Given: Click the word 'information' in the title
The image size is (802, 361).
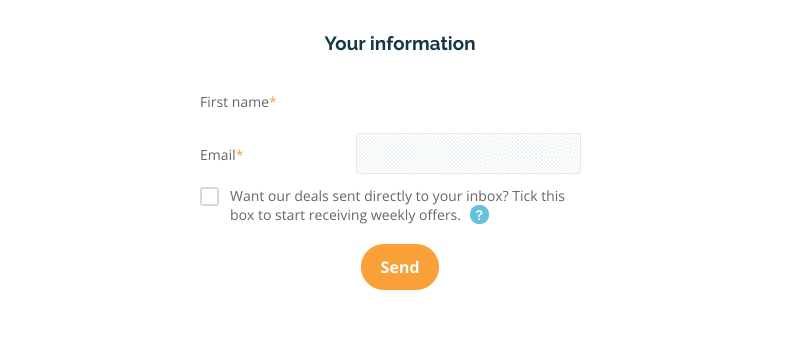Looking at the screenshot, I should (422, 43).
